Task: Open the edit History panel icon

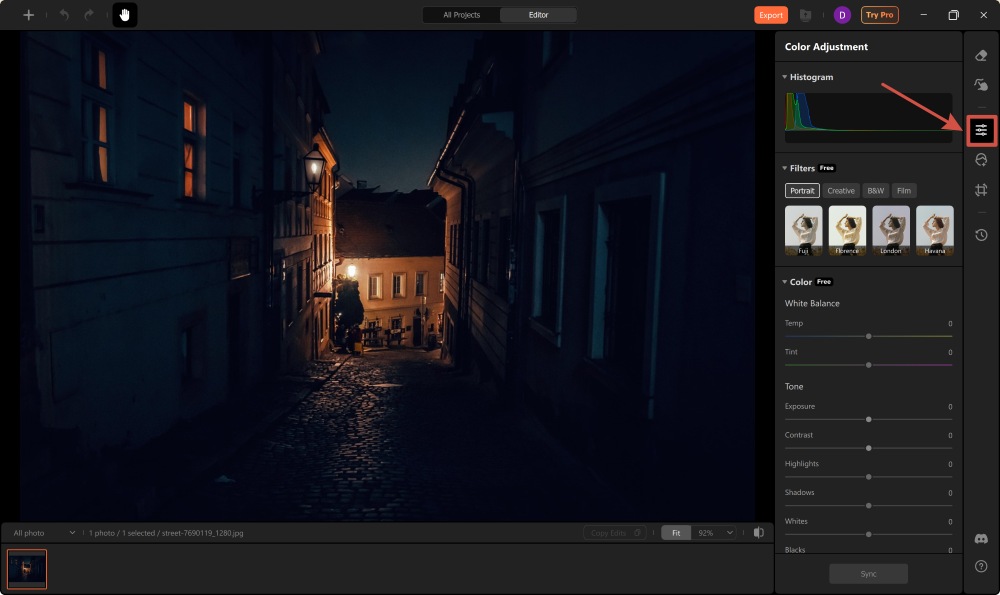Action: pos(980,235)
